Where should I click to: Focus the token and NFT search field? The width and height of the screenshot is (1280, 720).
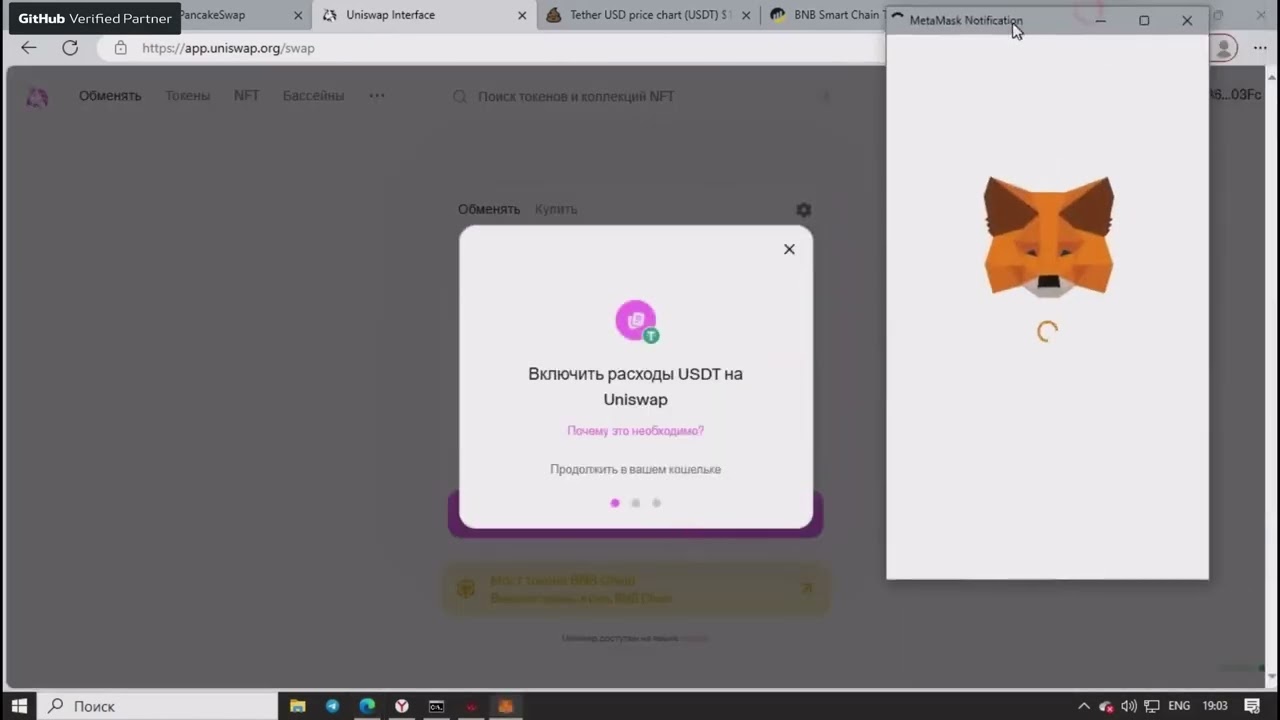(x=640, y=97)
